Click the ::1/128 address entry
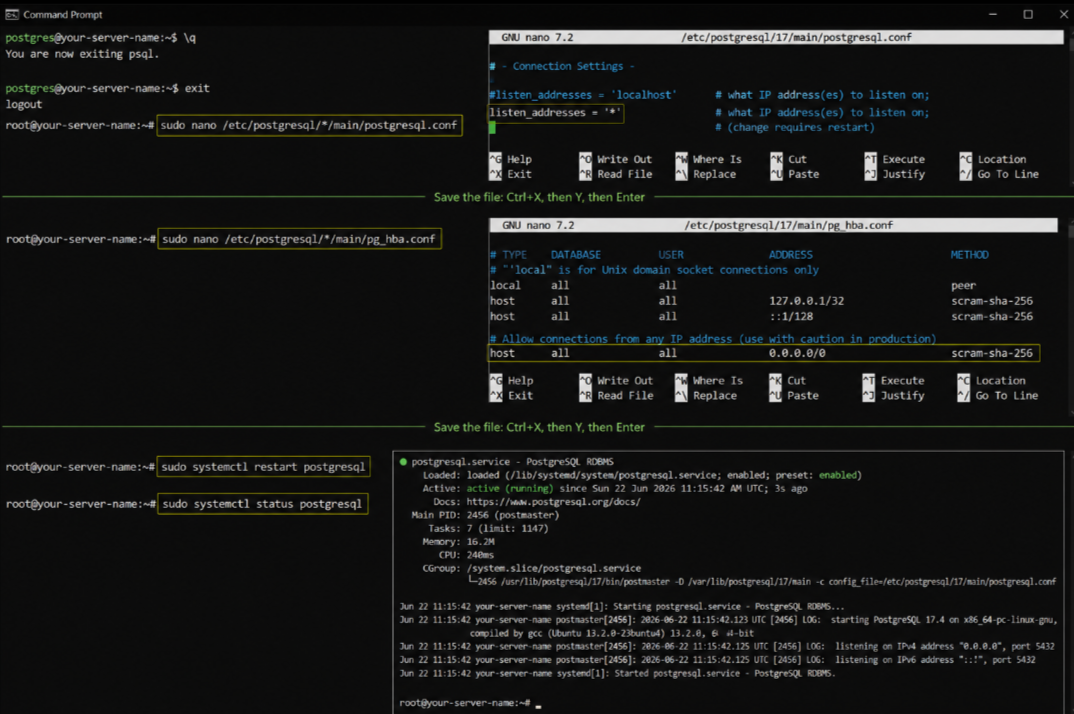Screen dimensions: 1074x714 (x=790, y=317)
